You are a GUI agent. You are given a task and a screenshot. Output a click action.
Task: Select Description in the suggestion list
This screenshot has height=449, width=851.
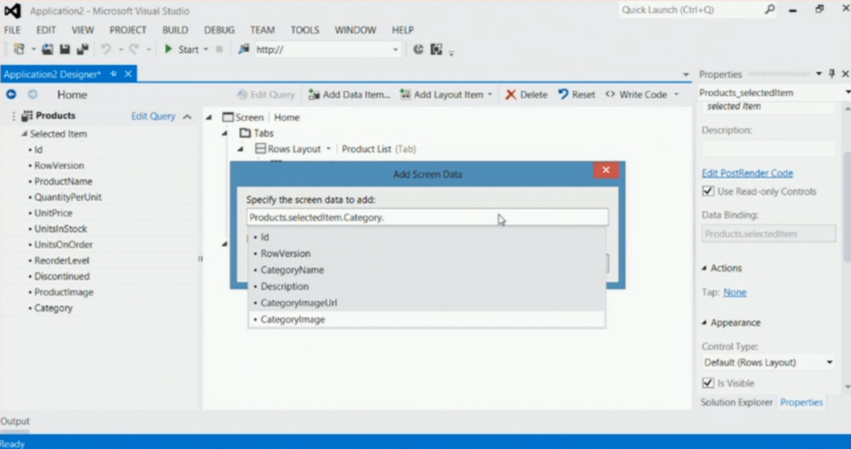point(427,286)
